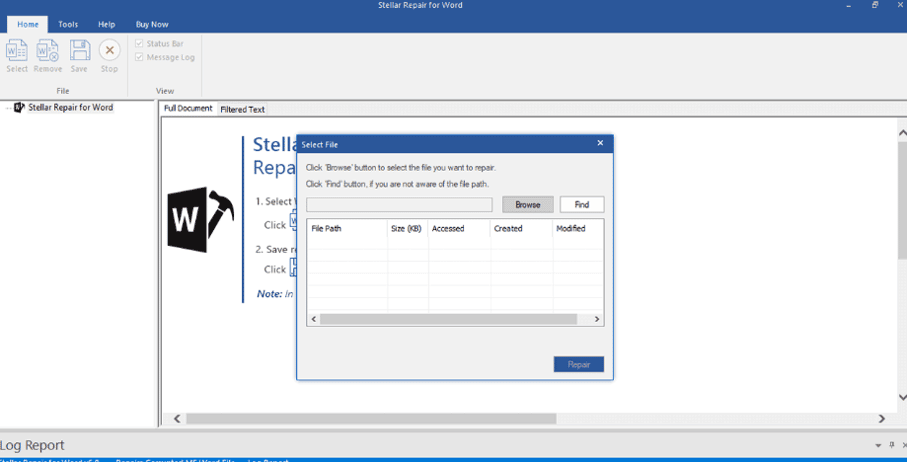Click the Select file icon in ribbon
908x462 pixels.
click(x=17, y=50)
